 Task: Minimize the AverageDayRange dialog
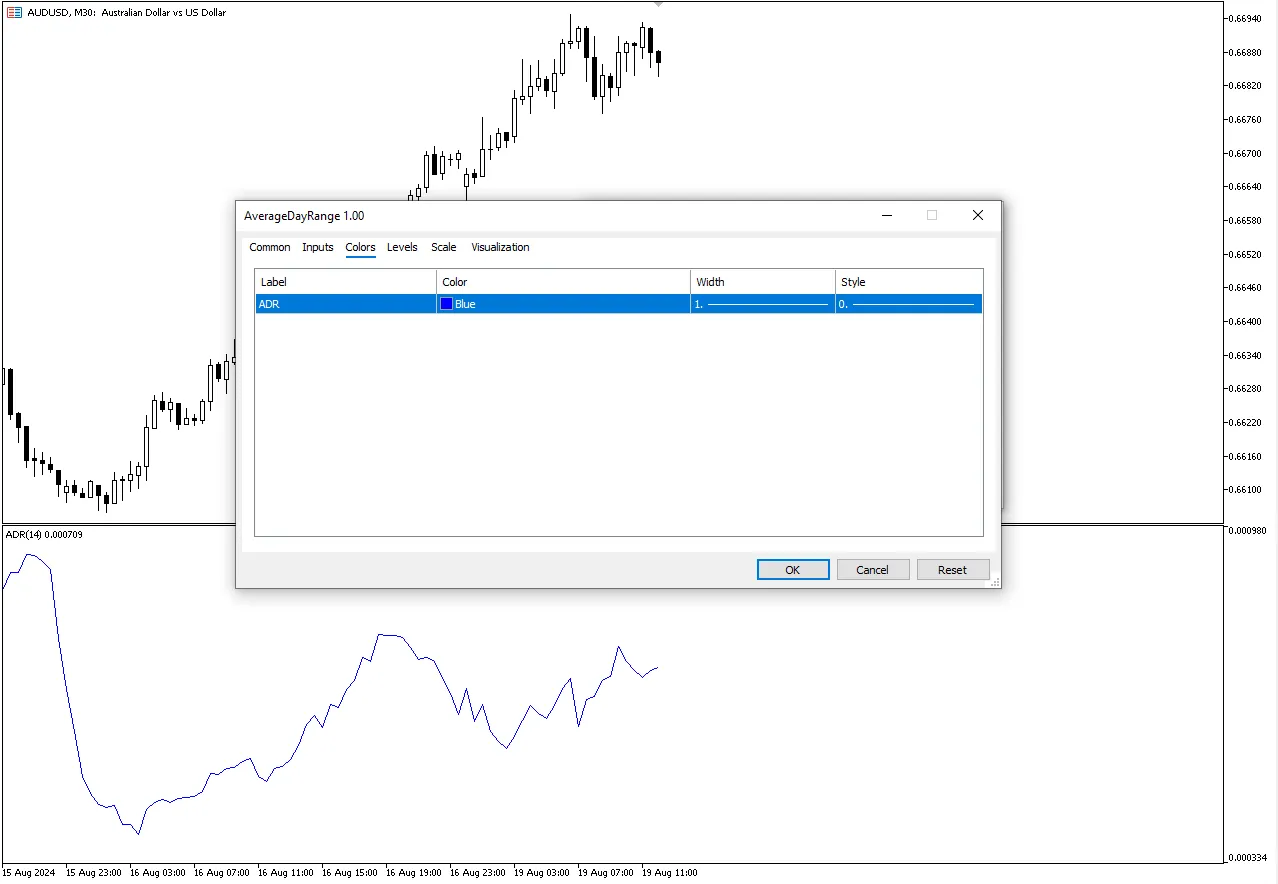click(886, 215)
